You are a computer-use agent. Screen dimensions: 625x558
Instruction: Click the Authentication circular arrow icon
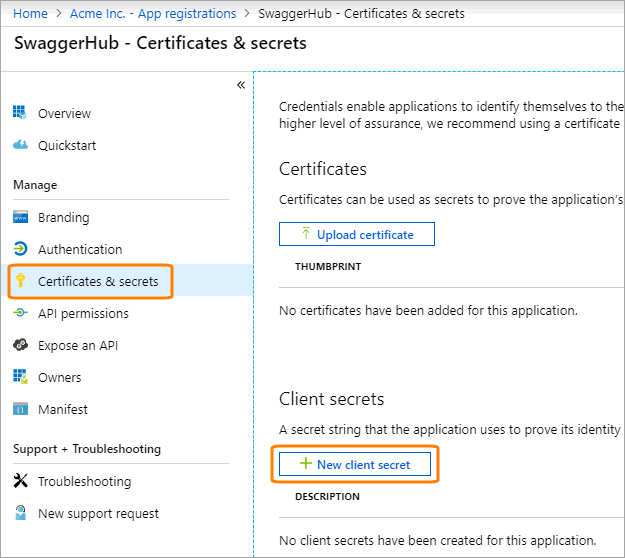pos(20,249)
